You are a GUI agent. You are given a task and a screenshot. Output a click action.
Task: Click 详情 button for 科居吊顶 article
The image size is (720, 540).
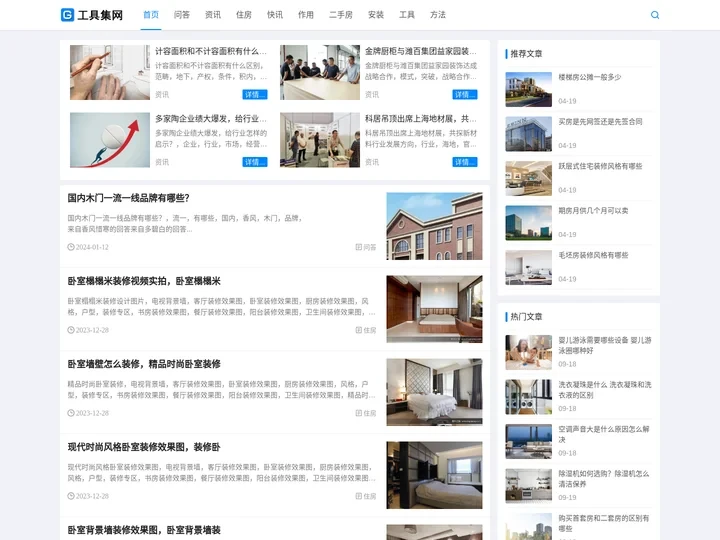(465, 162)
